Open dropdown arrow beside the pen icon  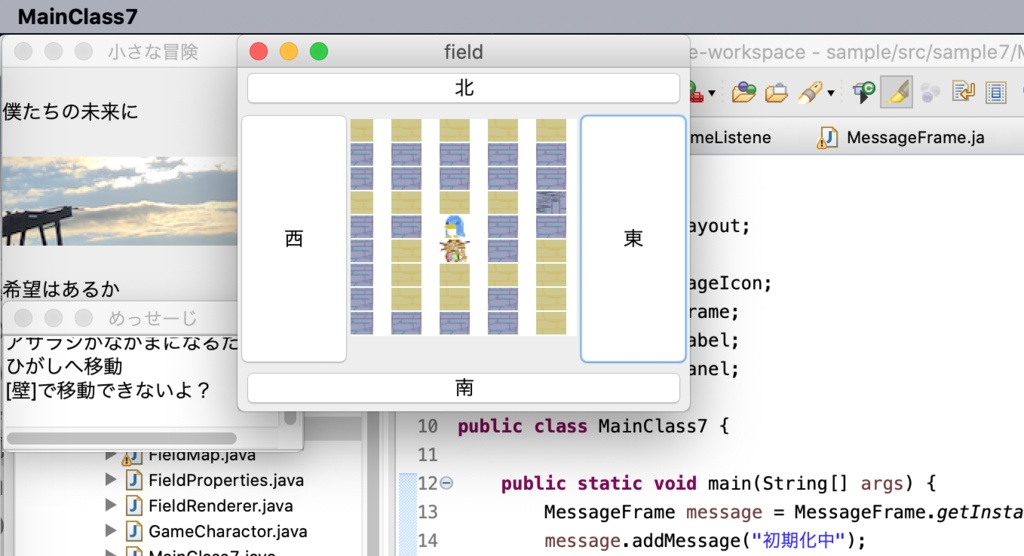pyautogui.click(x=831, y=93)
